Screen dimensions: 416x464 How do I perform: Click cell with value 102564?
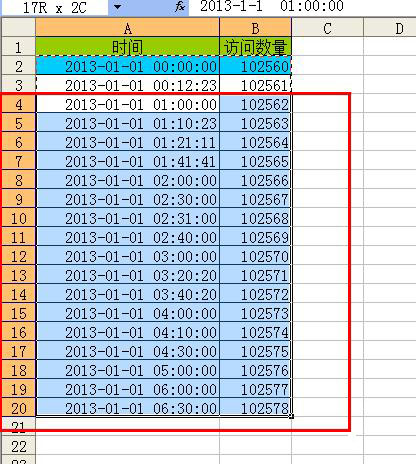click(x=255, y=142)
